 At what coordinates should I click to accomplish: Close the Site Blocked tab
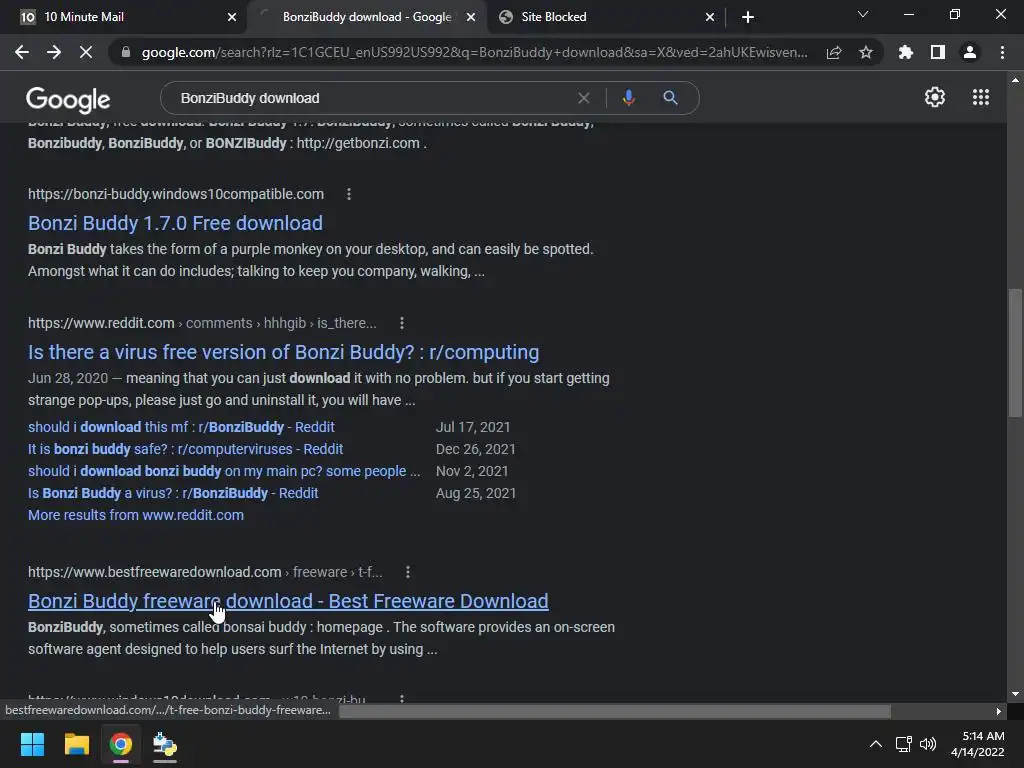pyautogui.click(x=710, y=17)
